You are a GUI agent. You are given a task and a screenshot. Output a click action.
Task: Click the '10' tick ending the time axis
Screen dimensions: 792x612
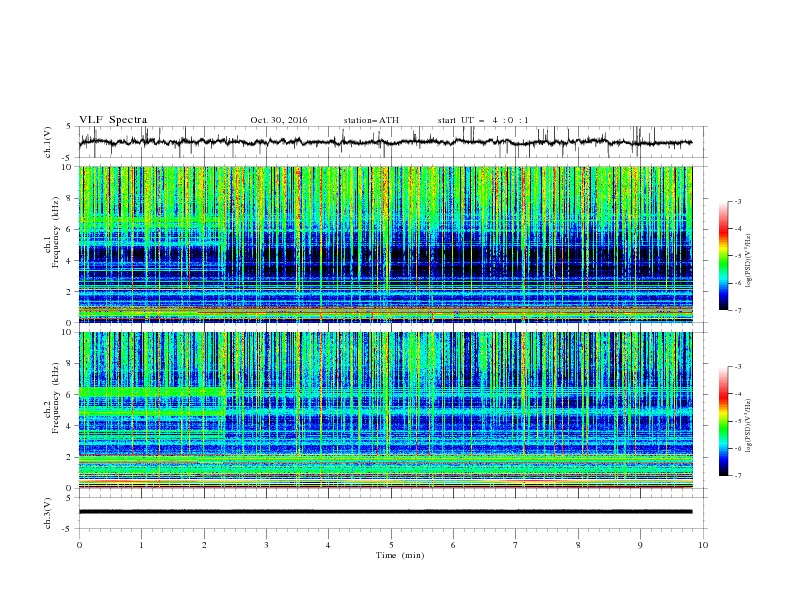pyautogui.click(x=703, y=545)
